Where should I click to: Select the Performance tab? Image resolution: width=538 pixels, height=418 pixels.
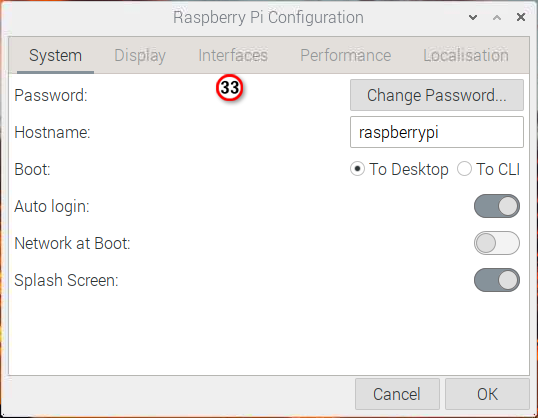point(346,56)
